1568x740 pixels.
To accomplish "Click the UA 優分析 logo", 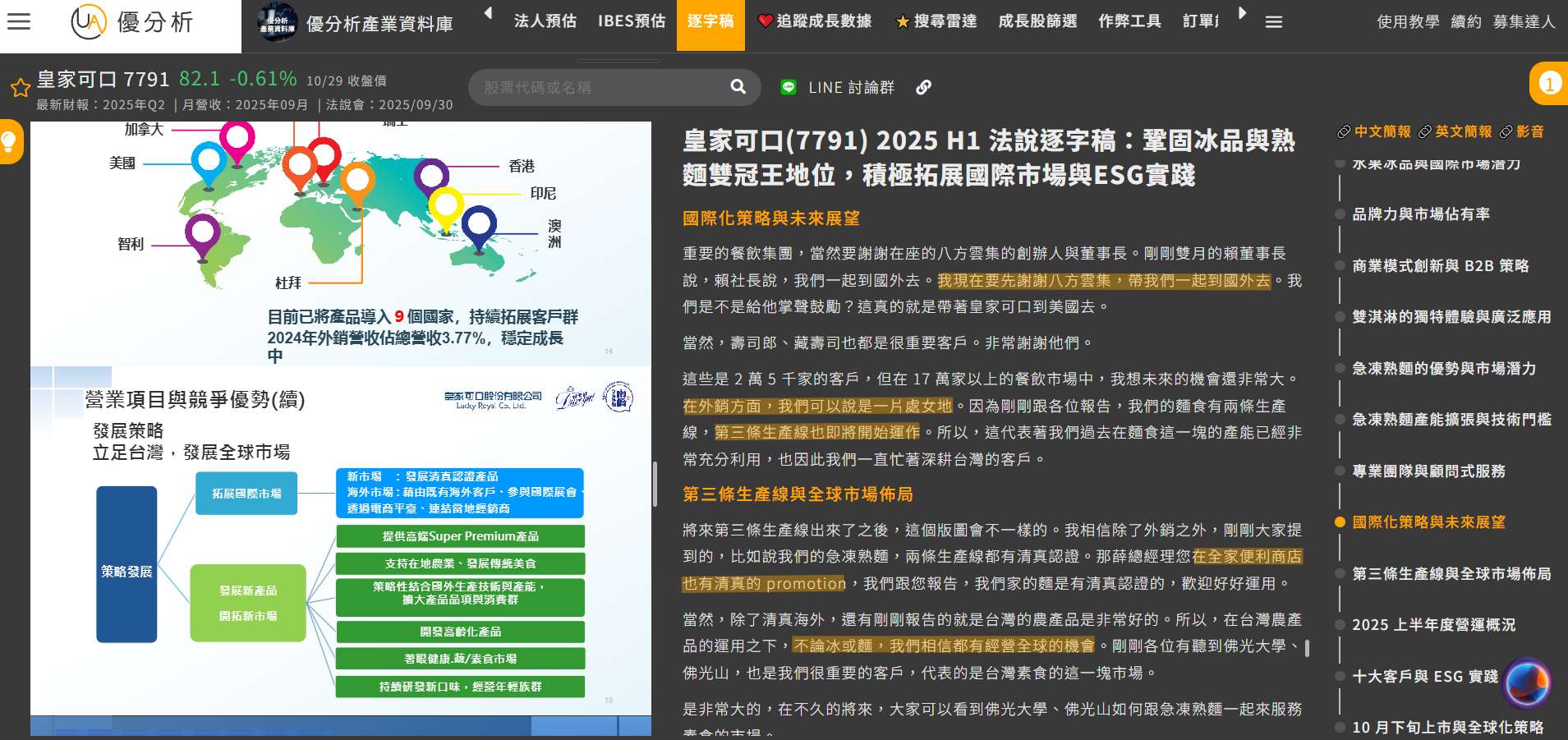I will (132, 22).
